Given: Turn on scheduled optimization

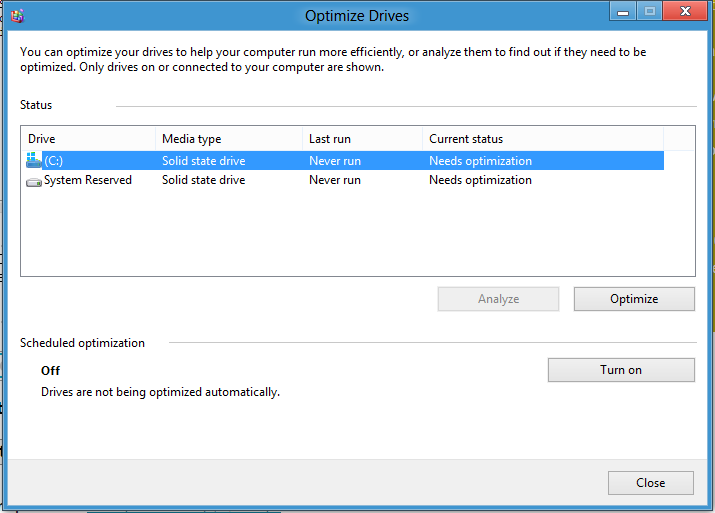Looking at the screenshot, I should click(621, 370).
